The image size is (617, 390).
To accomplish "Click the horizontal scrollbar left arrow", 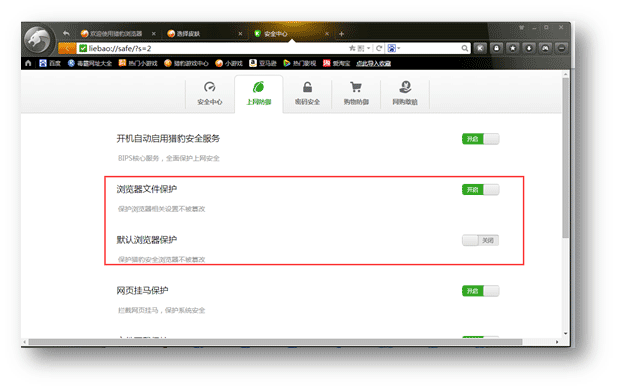I will tap(25, 342).
